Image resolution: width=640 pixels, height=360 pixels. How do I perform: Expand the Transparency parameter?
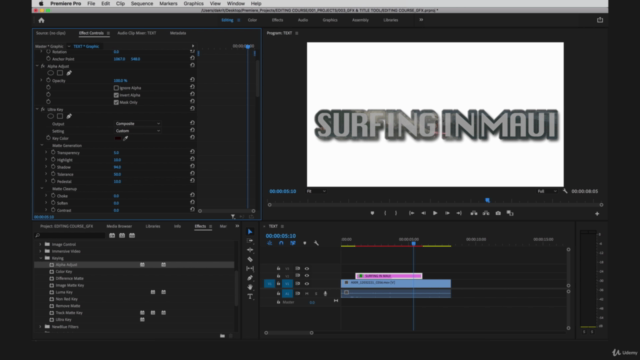coord(46,153)
